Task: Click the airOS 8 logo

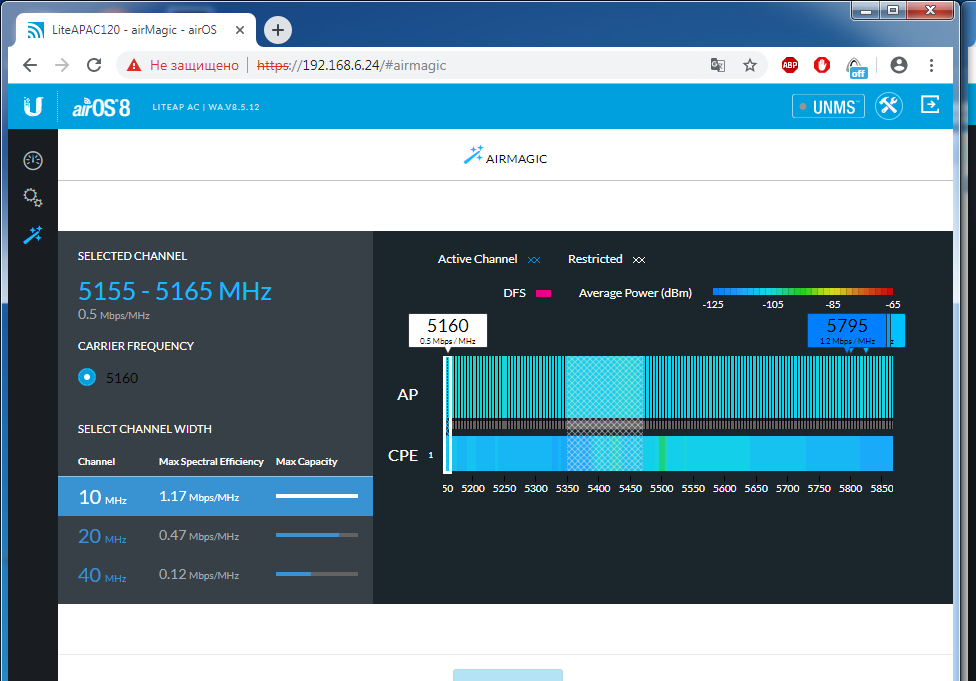Action: click(101, 107)
